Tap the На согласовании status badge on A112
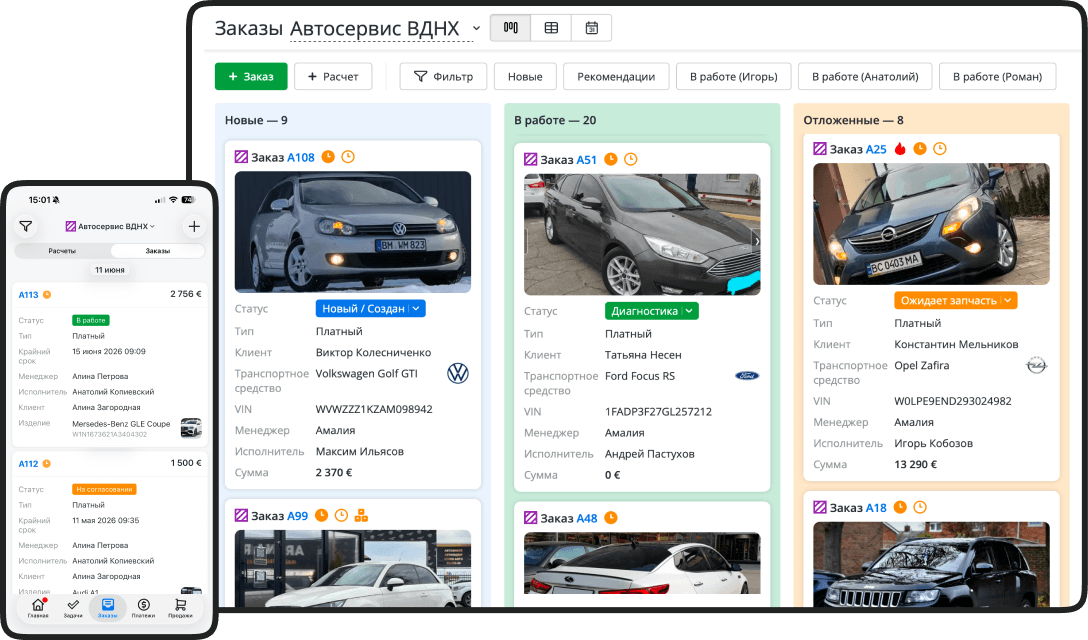 coord(104,489)
